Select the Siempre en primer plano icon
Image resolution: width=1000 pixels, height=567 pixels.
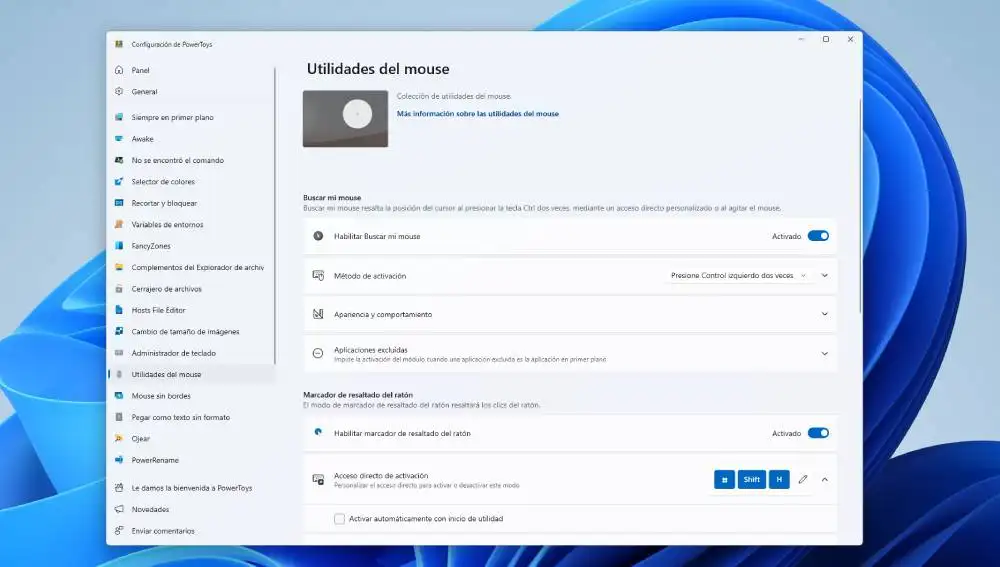coord(119,117)
